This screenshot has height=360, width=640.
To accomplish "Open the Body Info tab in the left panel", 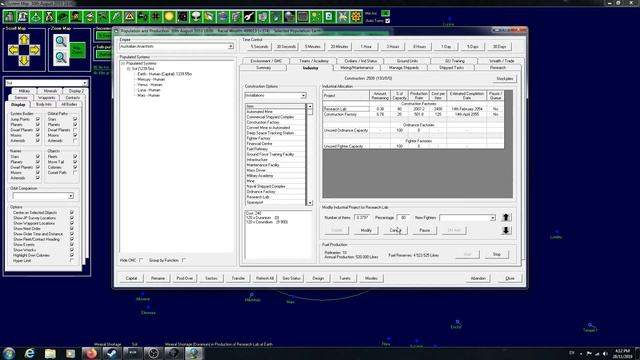I will pos(44,104).
